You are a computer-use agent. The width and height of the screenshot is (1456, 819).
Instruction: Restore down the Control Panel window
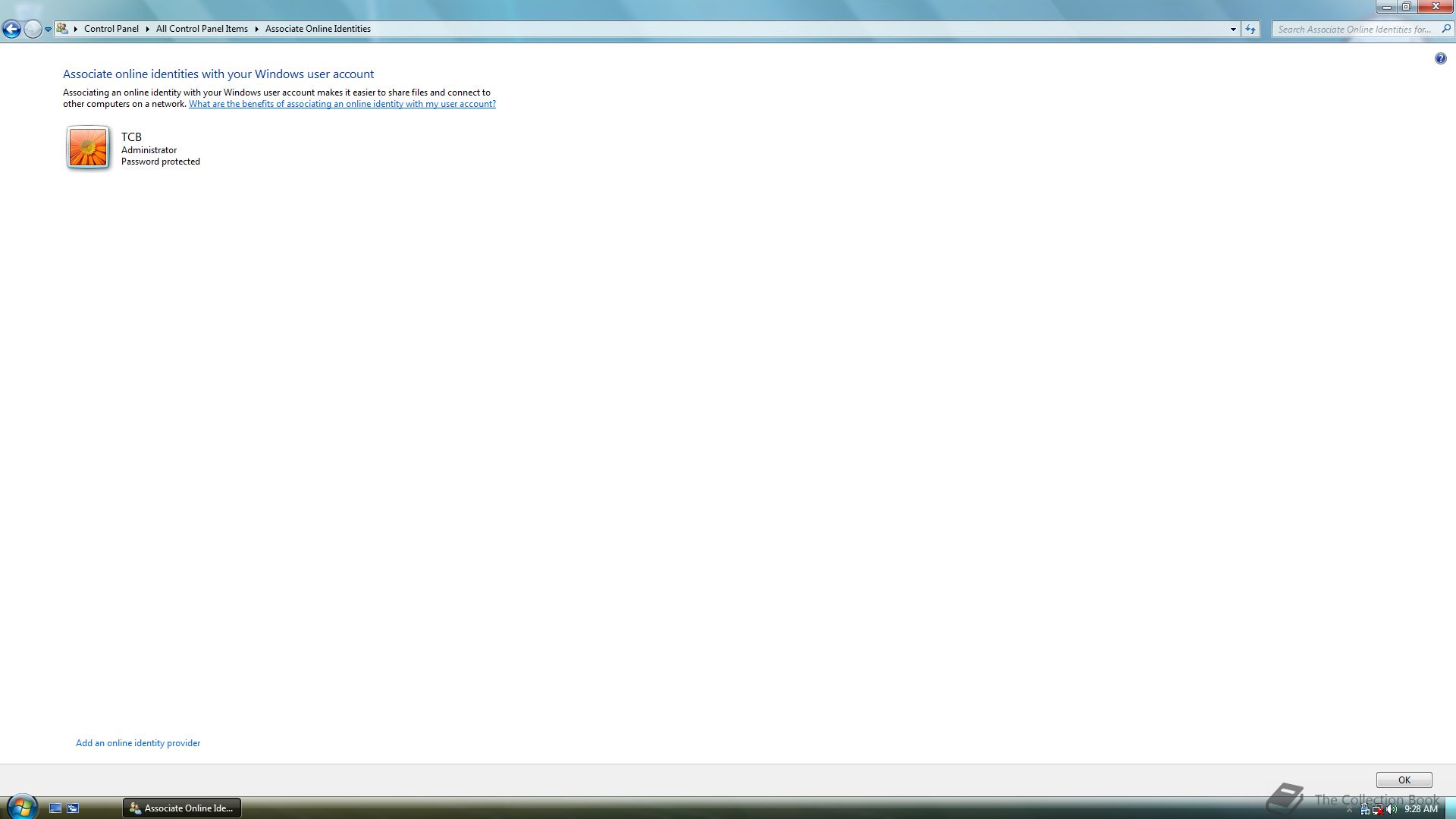pos(1406,7)
